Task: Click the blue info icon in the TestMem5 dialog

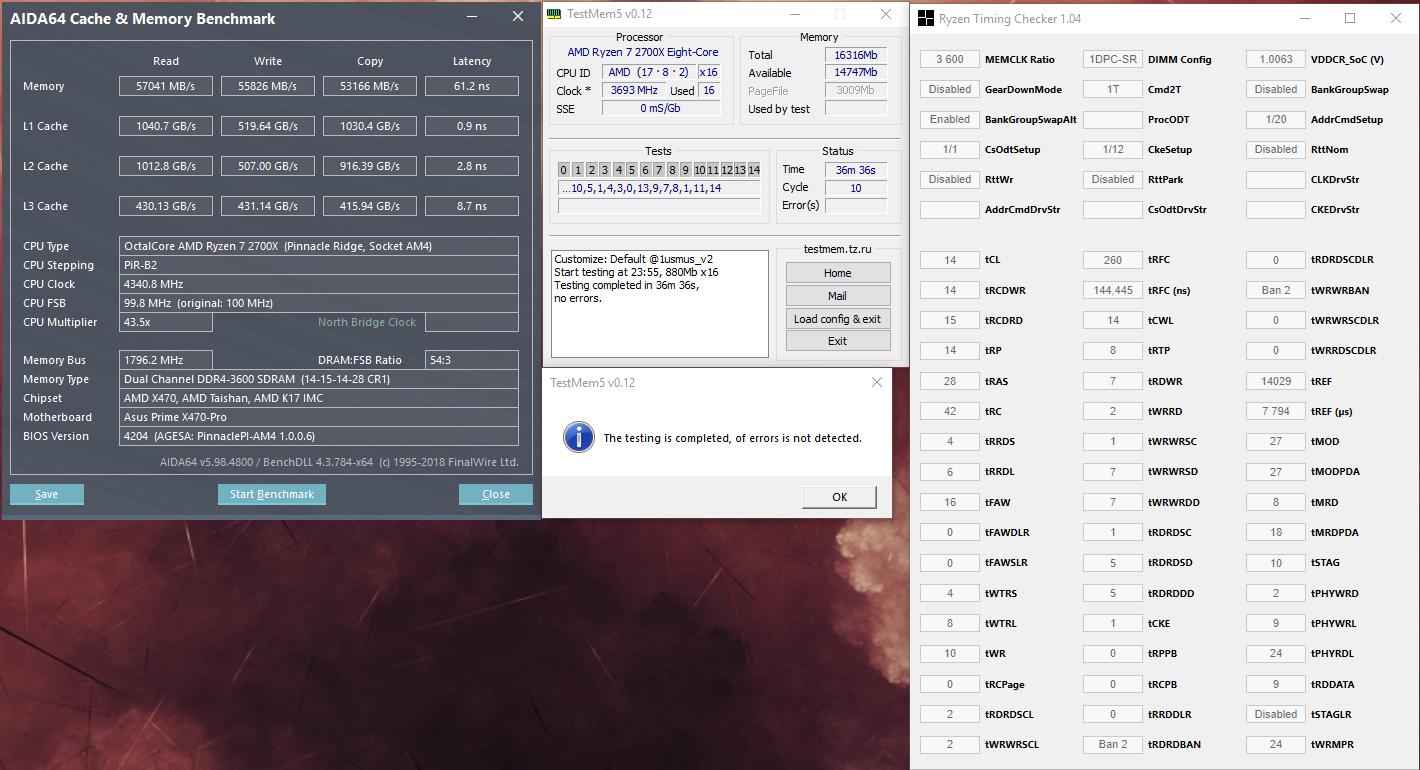Action: (578, 437)
